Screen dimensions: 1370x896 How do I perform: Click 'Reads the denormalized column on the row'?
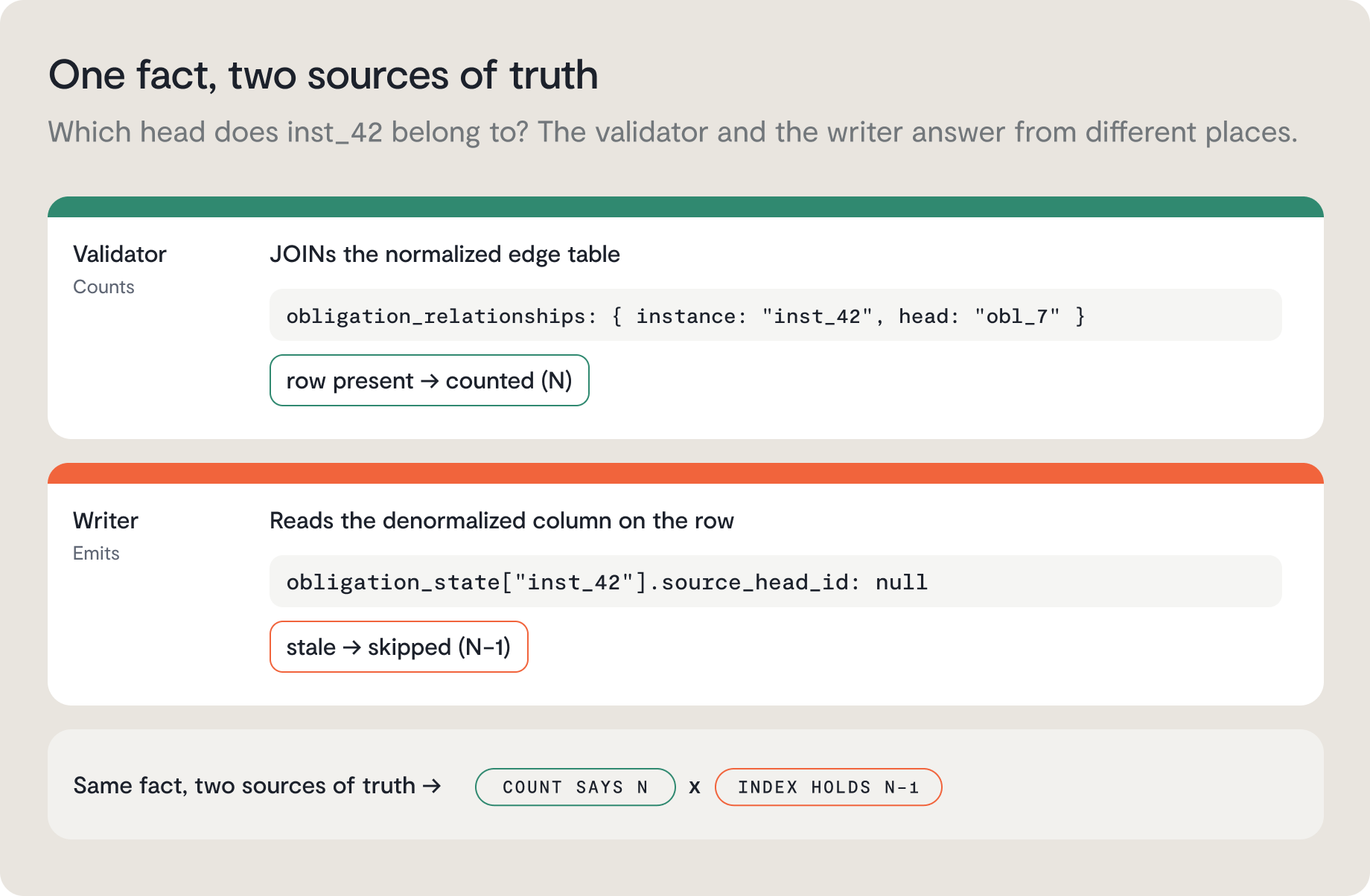point(502,521)
